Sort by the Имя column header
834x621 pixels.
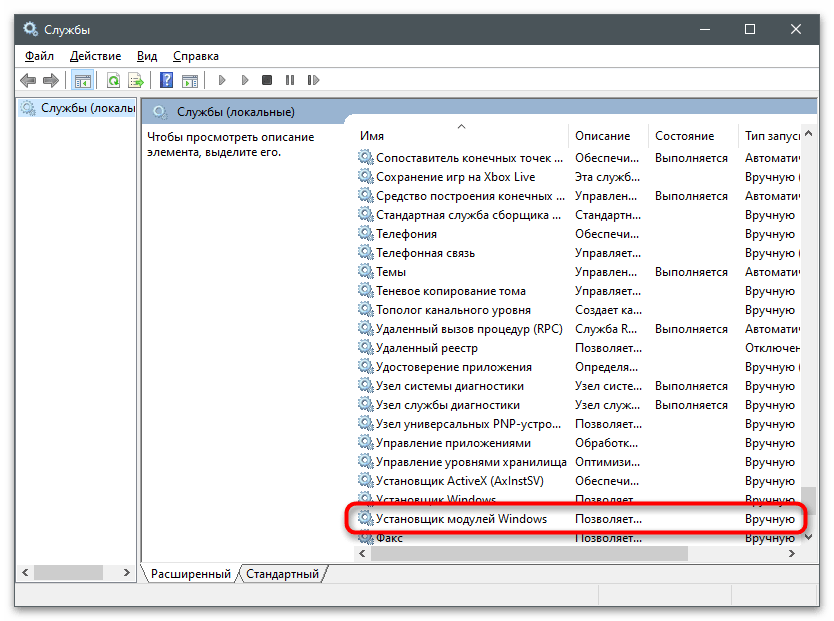tap(460, 135)
